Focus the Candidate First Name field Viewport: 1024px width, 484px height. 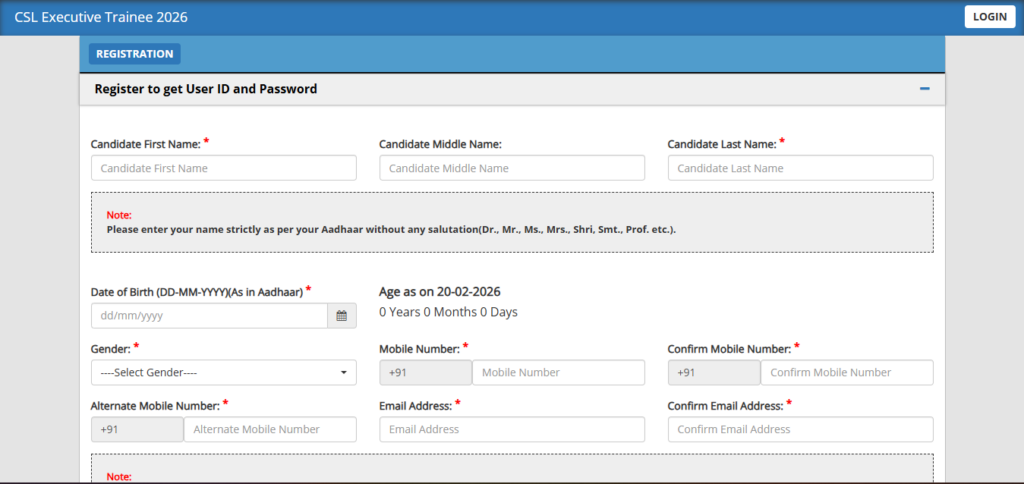click(223, 168)
